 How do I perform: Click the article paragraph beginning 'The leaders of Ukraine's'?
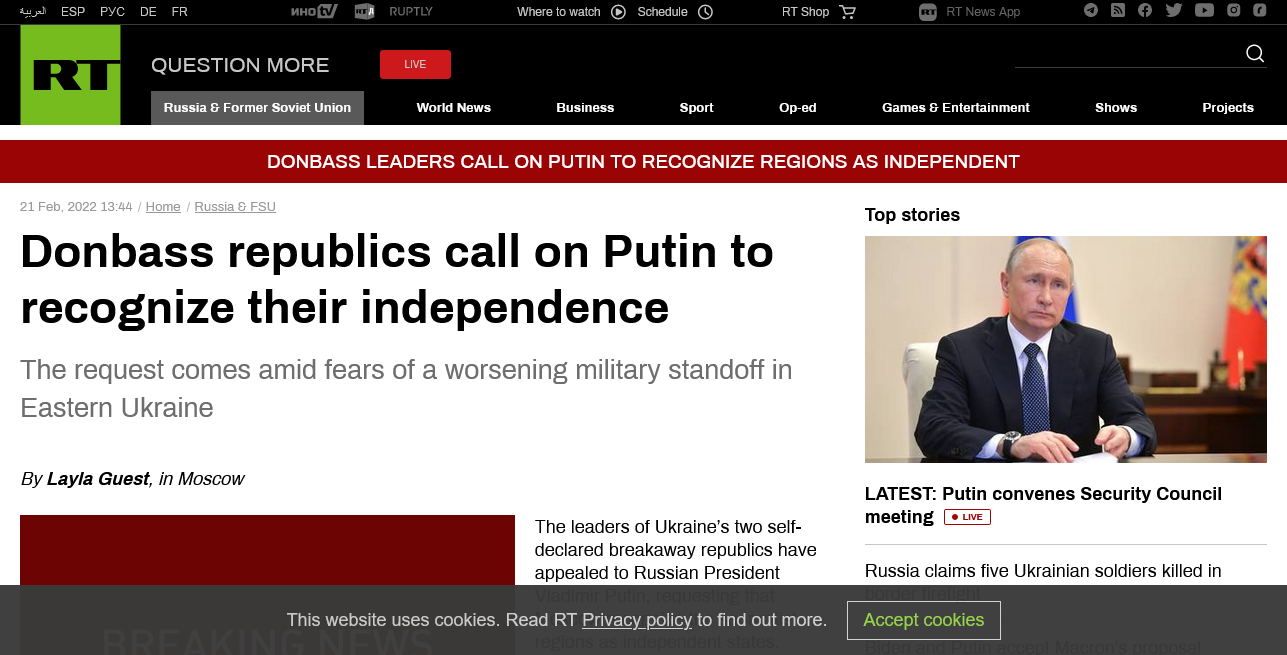pyautogui.click(x=676, y=584)
